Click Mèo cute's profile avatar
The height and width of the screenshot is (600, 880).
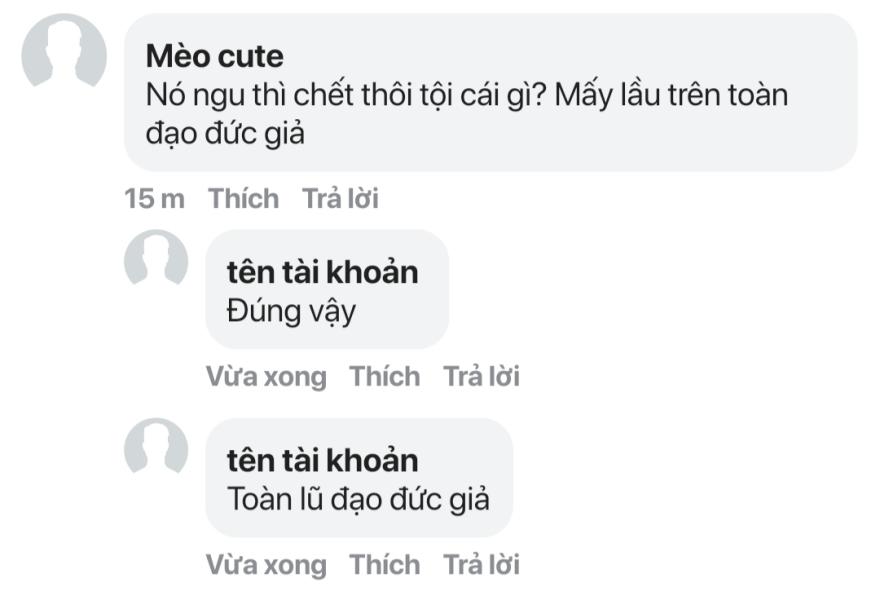point(64,50)
